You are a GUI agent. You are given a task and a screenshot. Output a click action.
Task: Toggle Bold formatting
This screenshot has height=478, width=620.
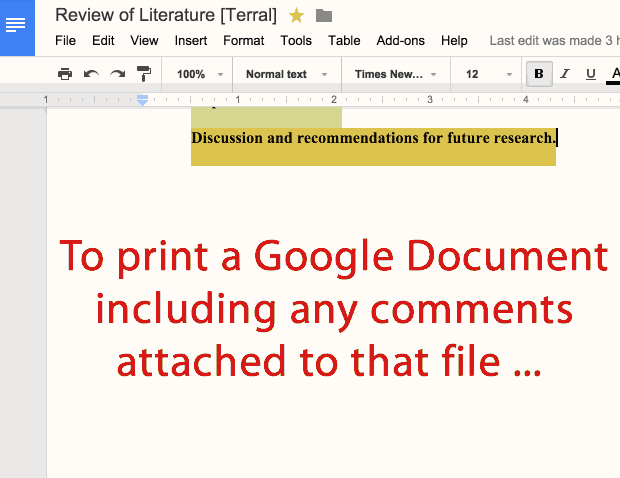click(x=539, y=74)
